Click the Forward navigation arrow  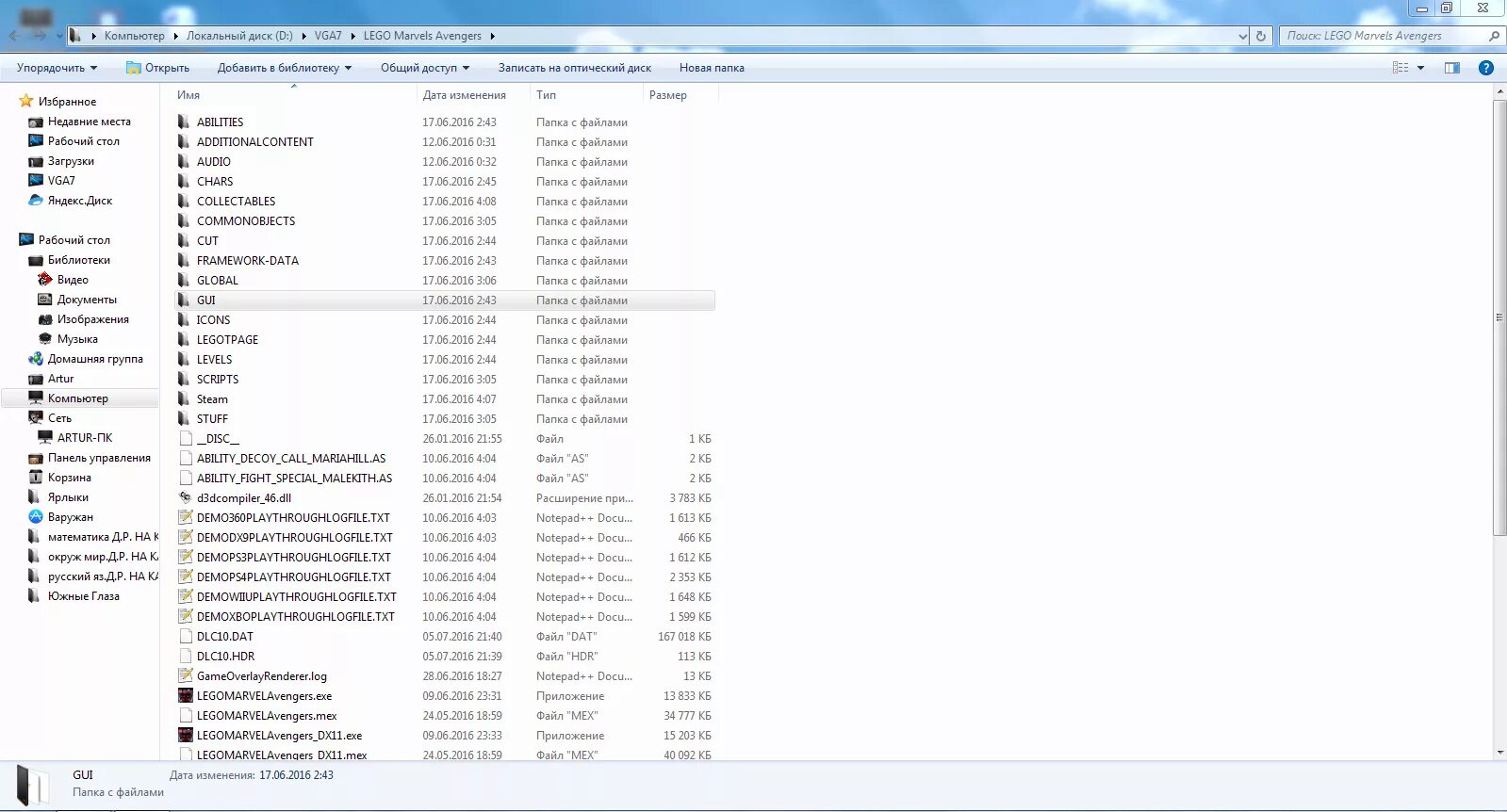(x=40, y=36)
